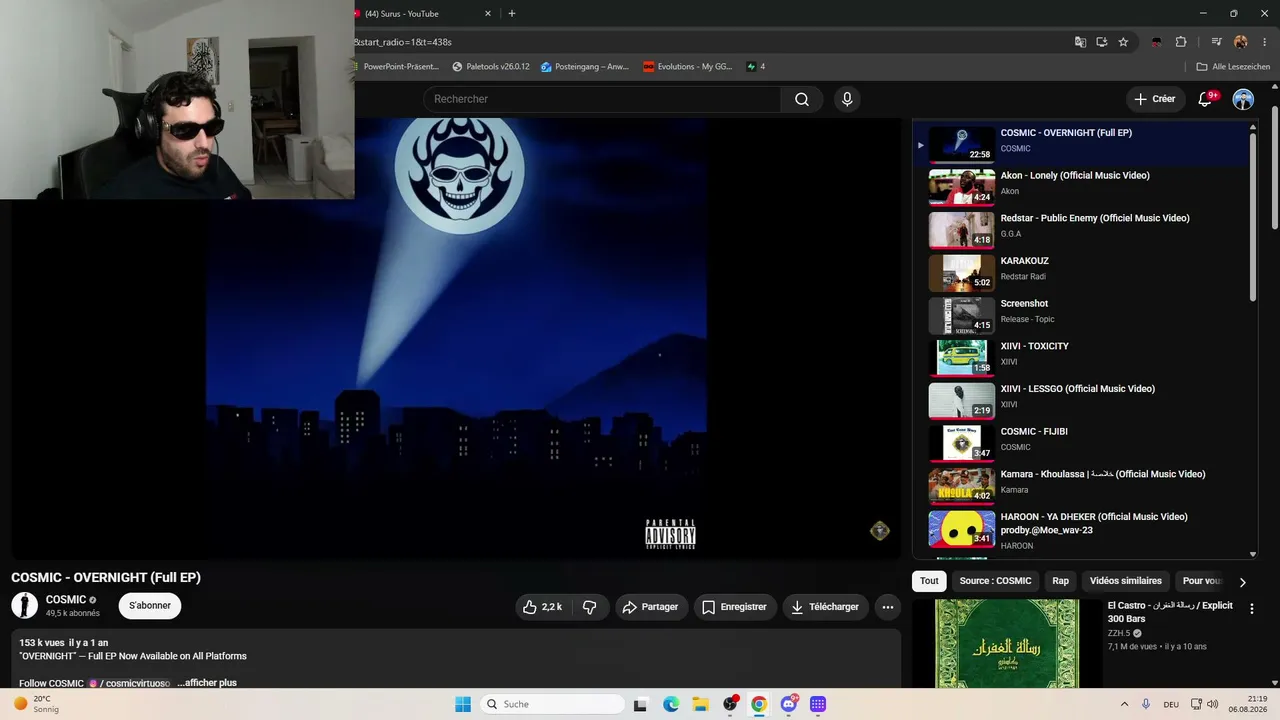Screen dimensions: 1280x720
Task: Show hidden system tray icons
Action: point(1124,704)
